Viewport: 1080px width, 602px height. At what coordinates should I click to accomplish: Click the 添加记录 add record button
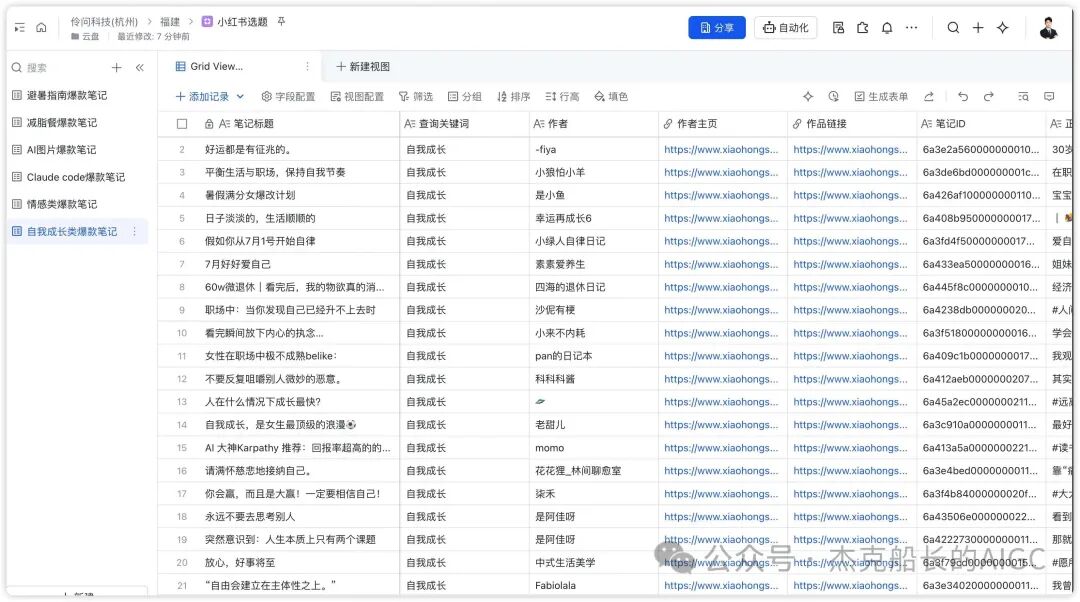tap(202, 96)
